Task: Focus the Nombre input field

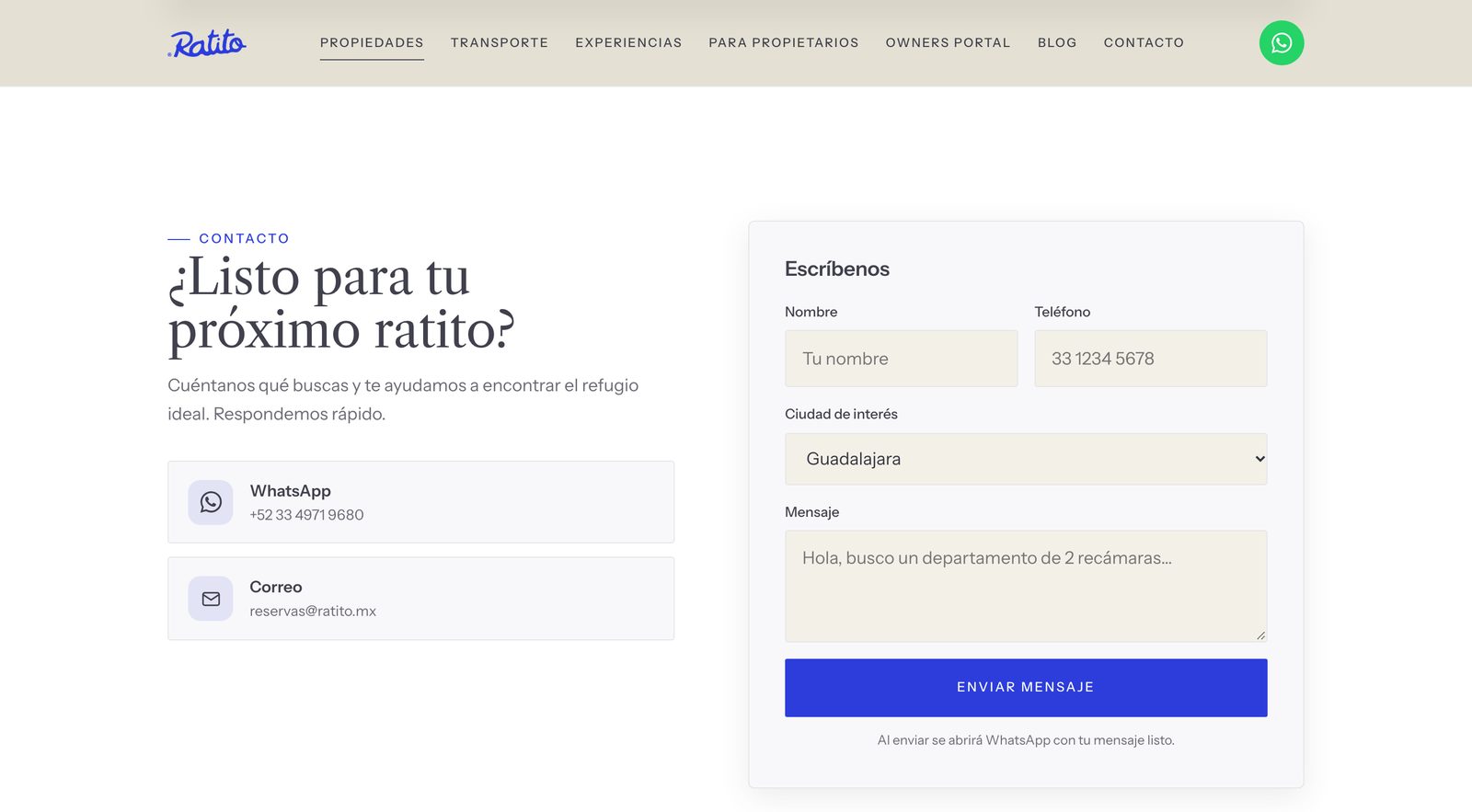Action: click(901, 359)
